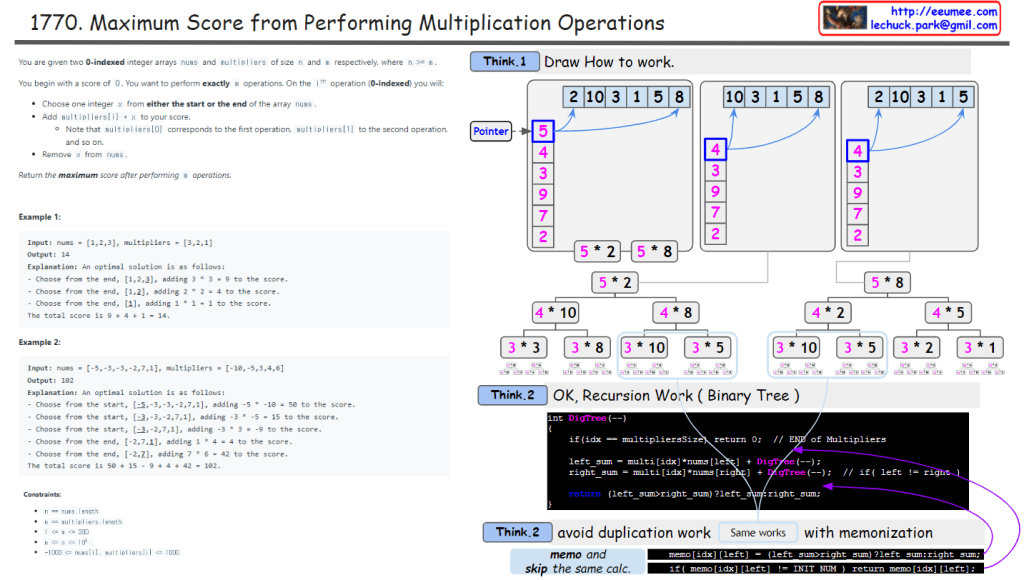Click the blue-outlined 5 pointer cell
The width and height of the screenshot is (1024, 580).
(x=543, y=131)
